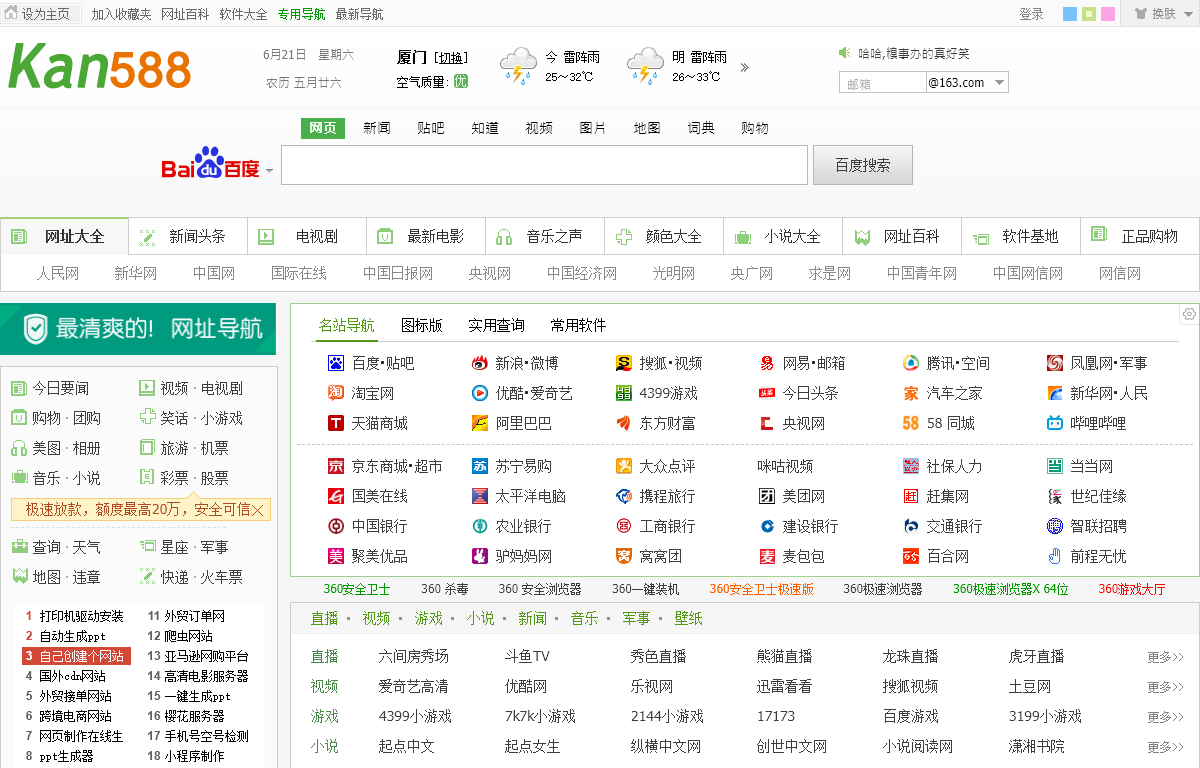Viewport: 1200px width, 768px height.
Task: Click the headphone icon on 音乐之声 tab
Action: point(505,237)
